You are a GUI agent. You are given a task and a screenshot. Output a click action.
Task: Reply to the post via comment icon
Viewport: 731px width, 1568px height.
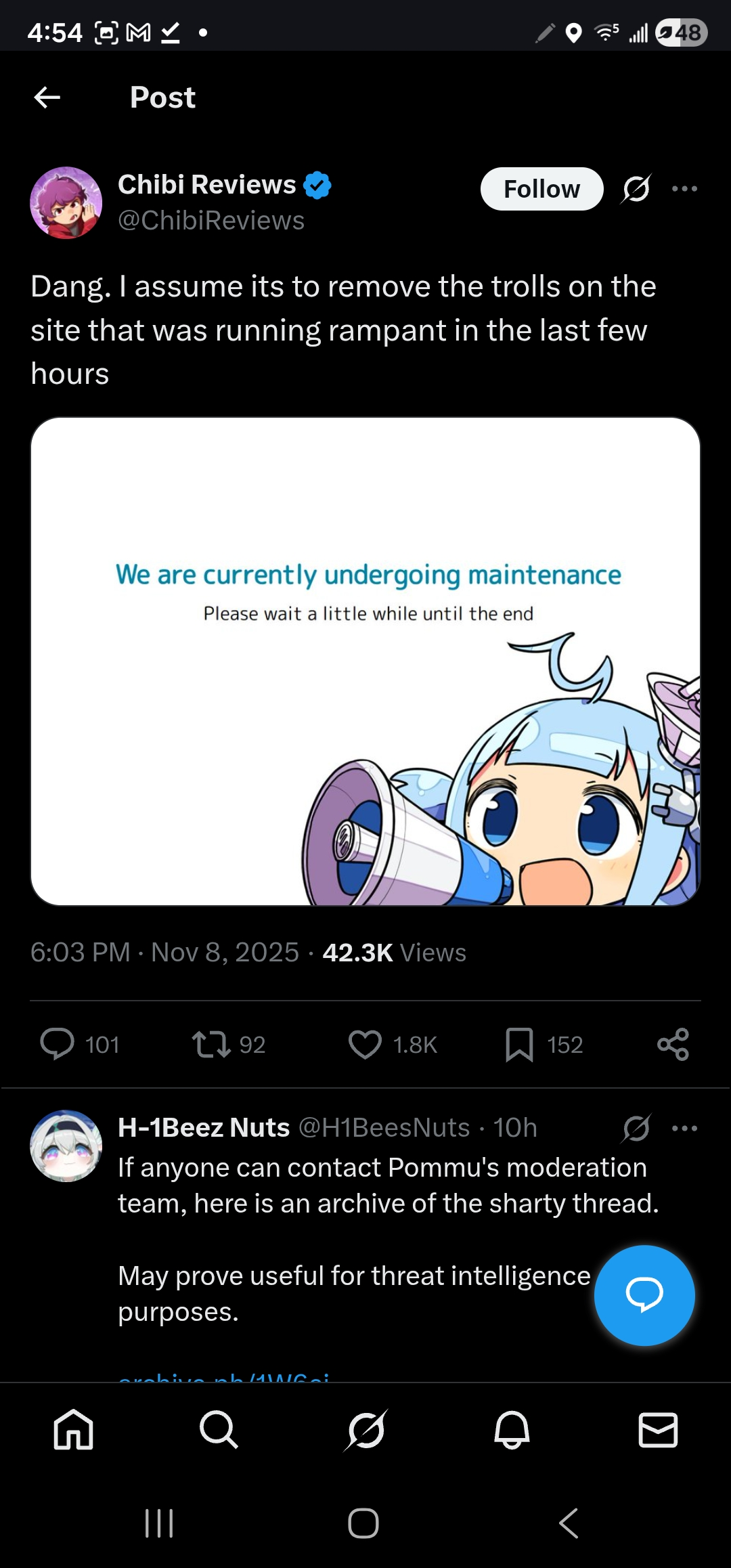[x=58, y=1044]
